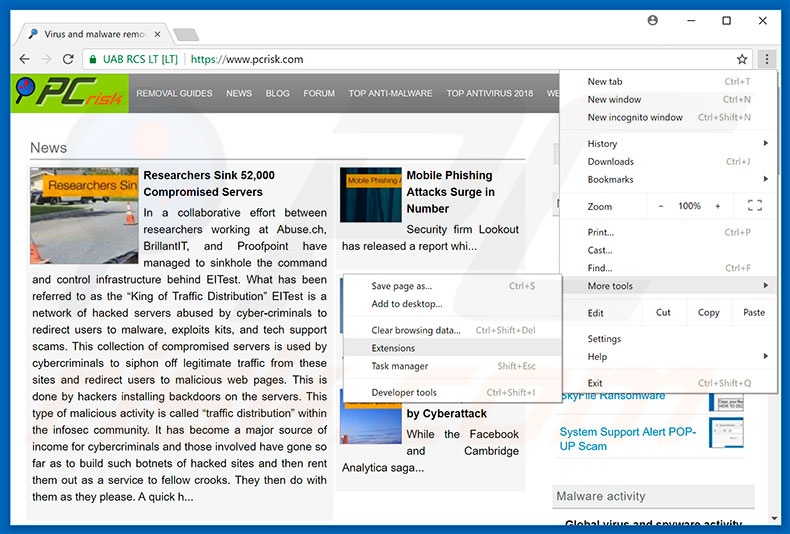Click the PCrisk logo
790x534 pixels.
70,93
